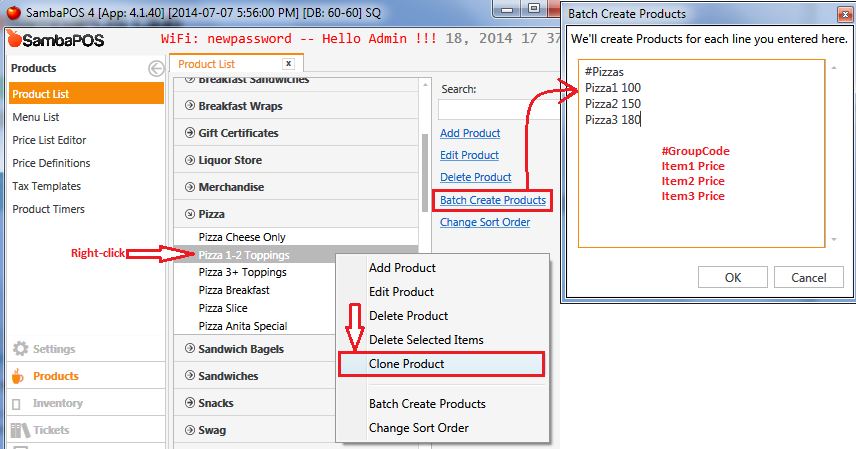The width and height of the screenshot is (856, 449).
Task: Open Price List Editor
Action: (49, 140)
